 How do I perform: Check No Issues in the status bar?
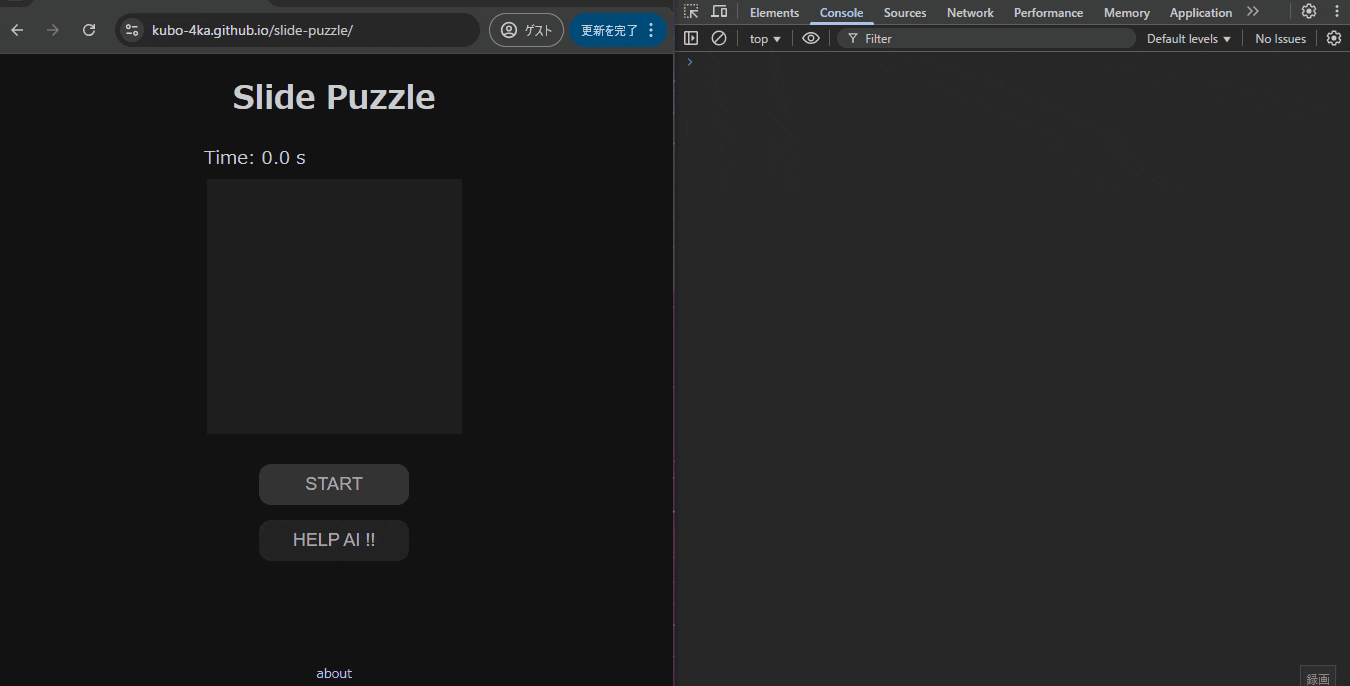point(1280,38)
